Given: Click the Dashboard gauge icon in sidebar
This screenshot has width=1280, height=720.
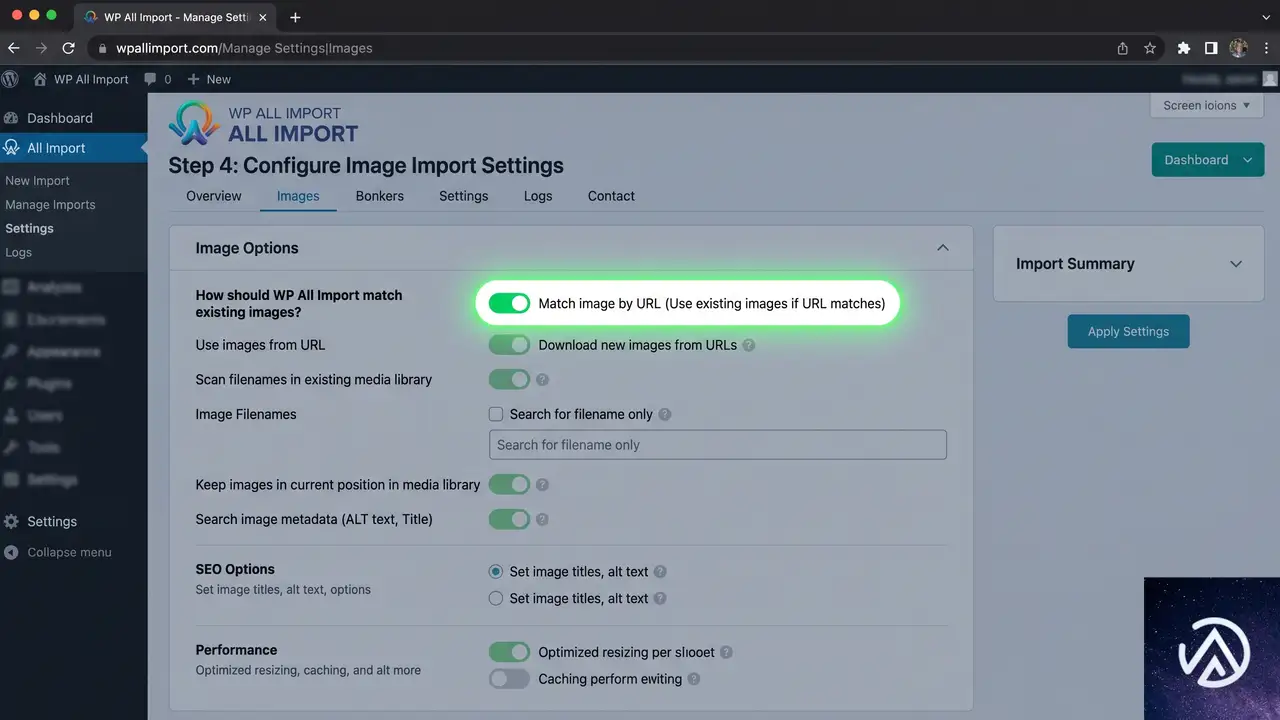Looking at the screenshot, I should point(12,118).
